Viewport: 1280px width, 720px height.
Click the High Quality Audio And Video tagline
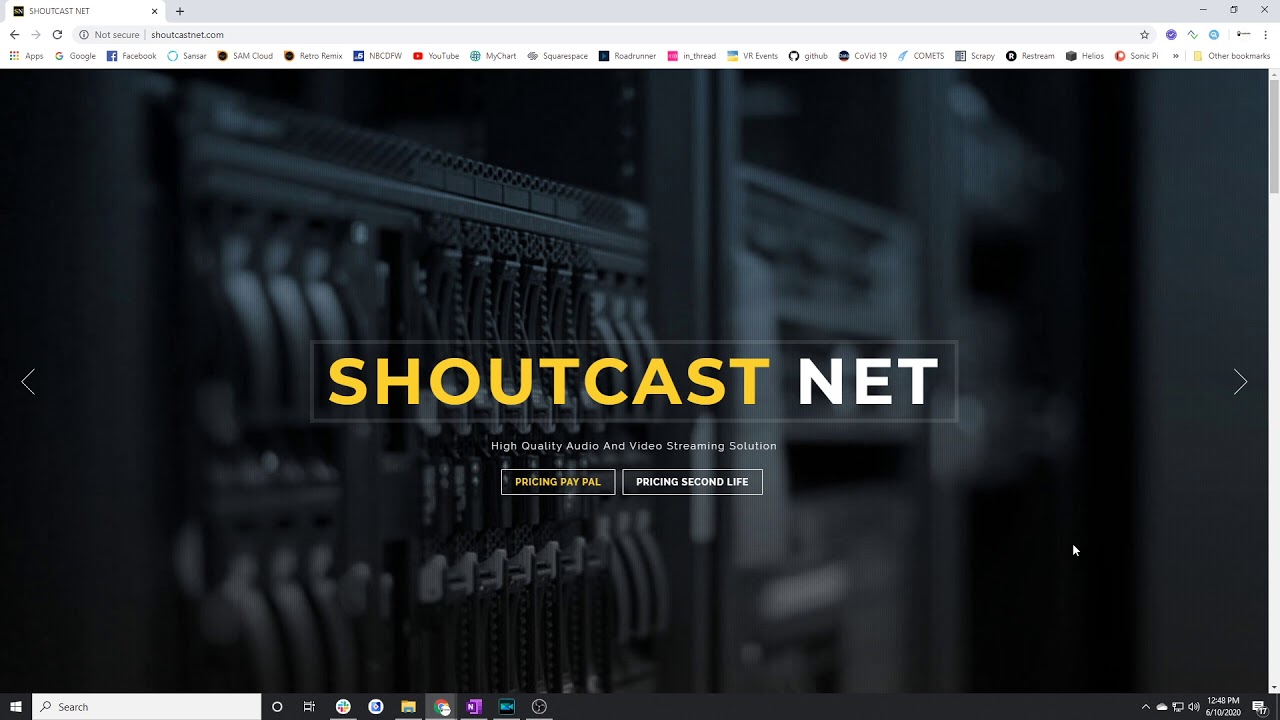[x=634, y=446]
